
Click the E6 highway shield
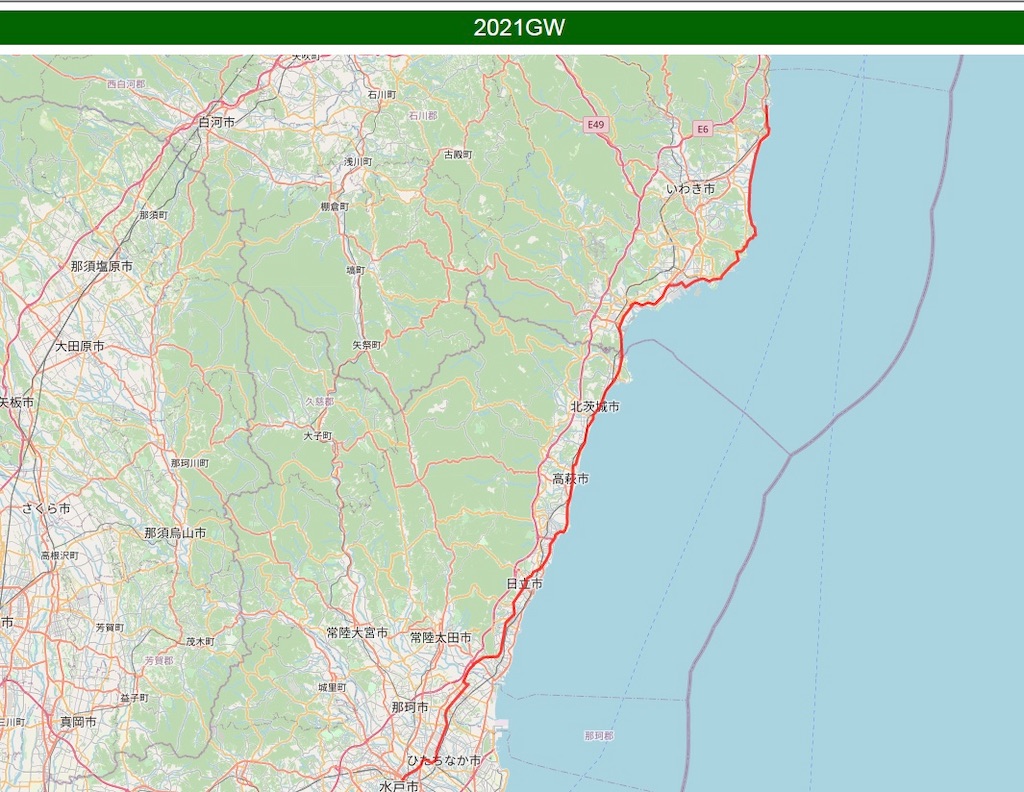(x=703, y=129)
